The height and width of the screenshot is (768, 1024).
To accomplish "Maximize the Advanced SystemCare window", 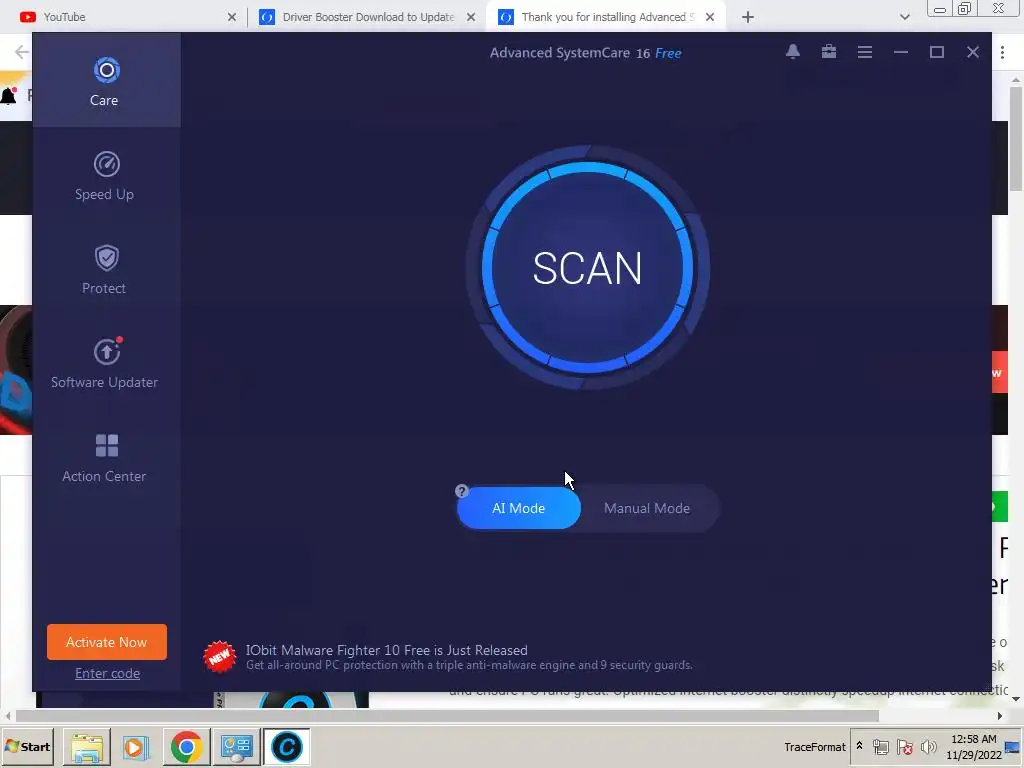I will (936, 52).
